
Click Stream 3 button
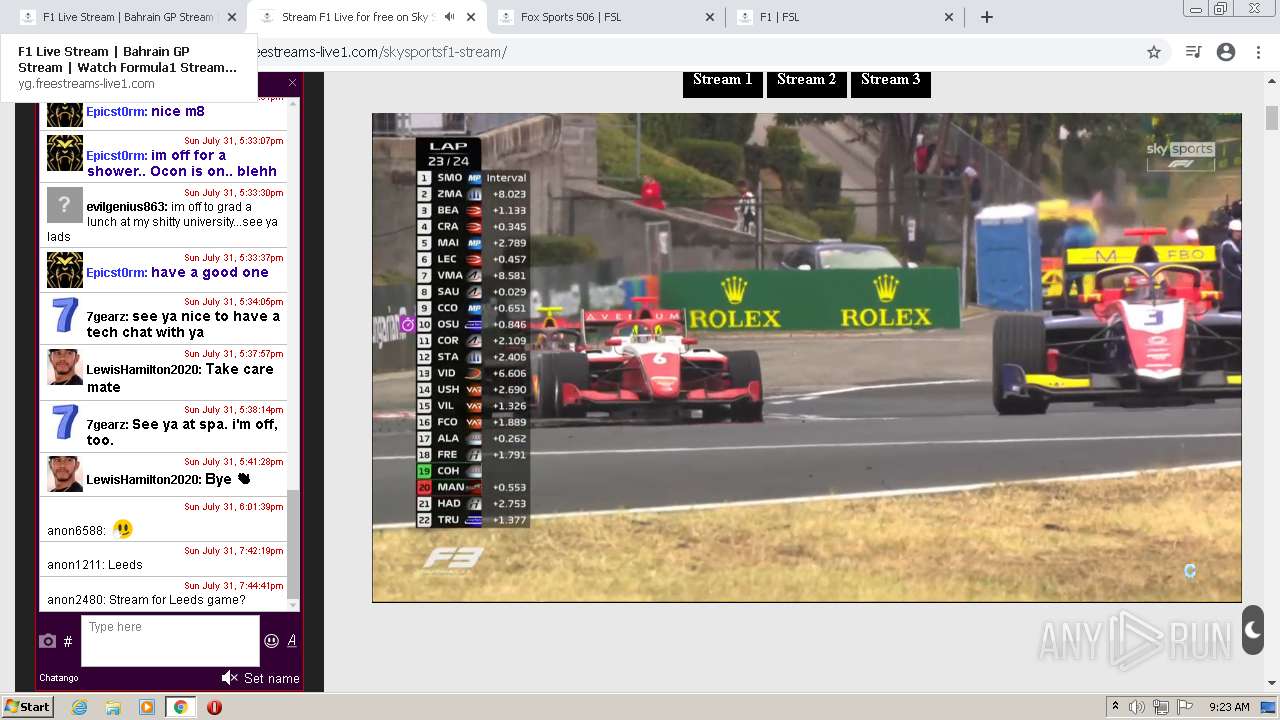(x=890, y=80)
